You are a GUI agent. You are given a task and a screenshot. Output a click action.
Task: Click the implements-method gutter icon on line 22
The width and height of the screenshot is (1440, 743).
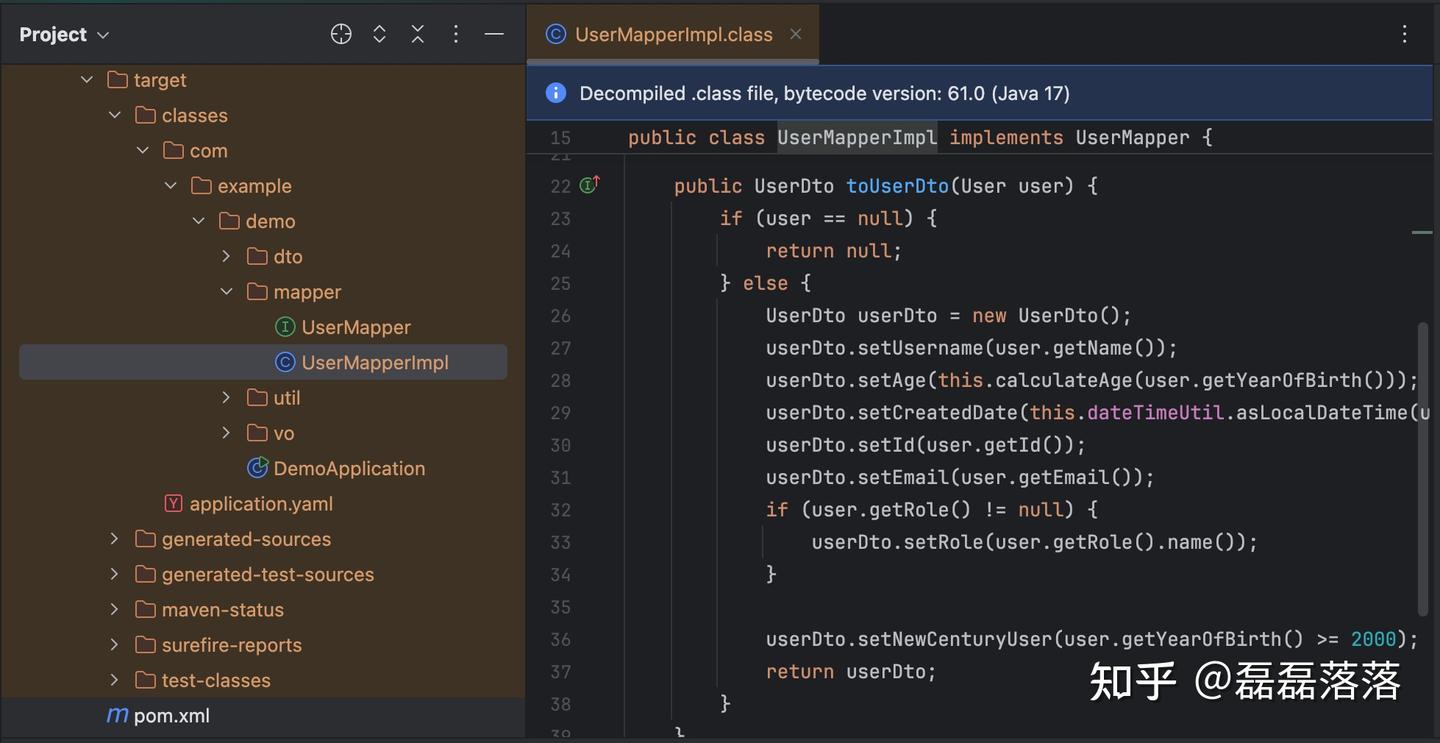[x=589, y=185]
